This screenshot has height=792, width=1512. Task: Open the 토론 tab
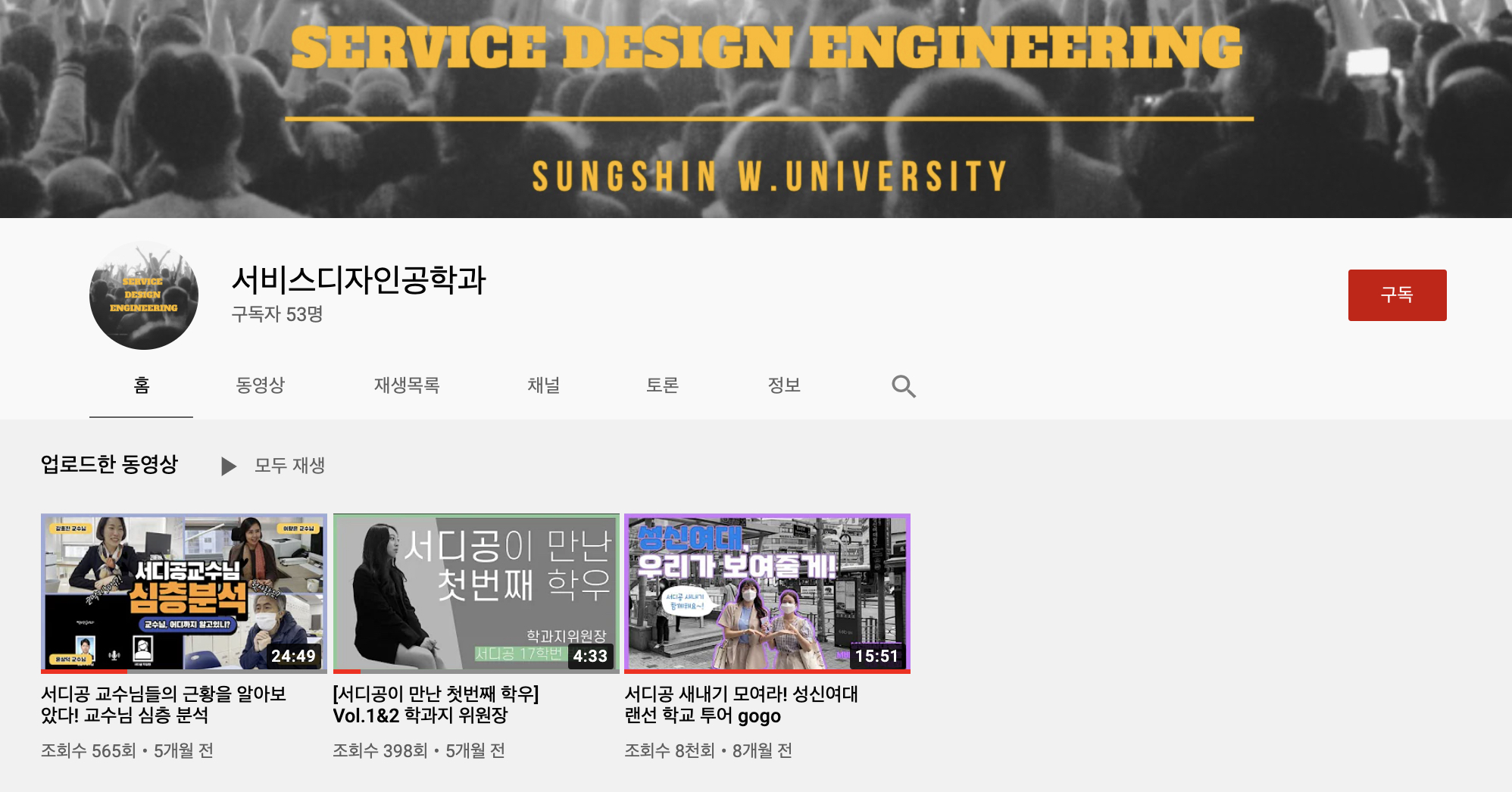click(662, 385)
